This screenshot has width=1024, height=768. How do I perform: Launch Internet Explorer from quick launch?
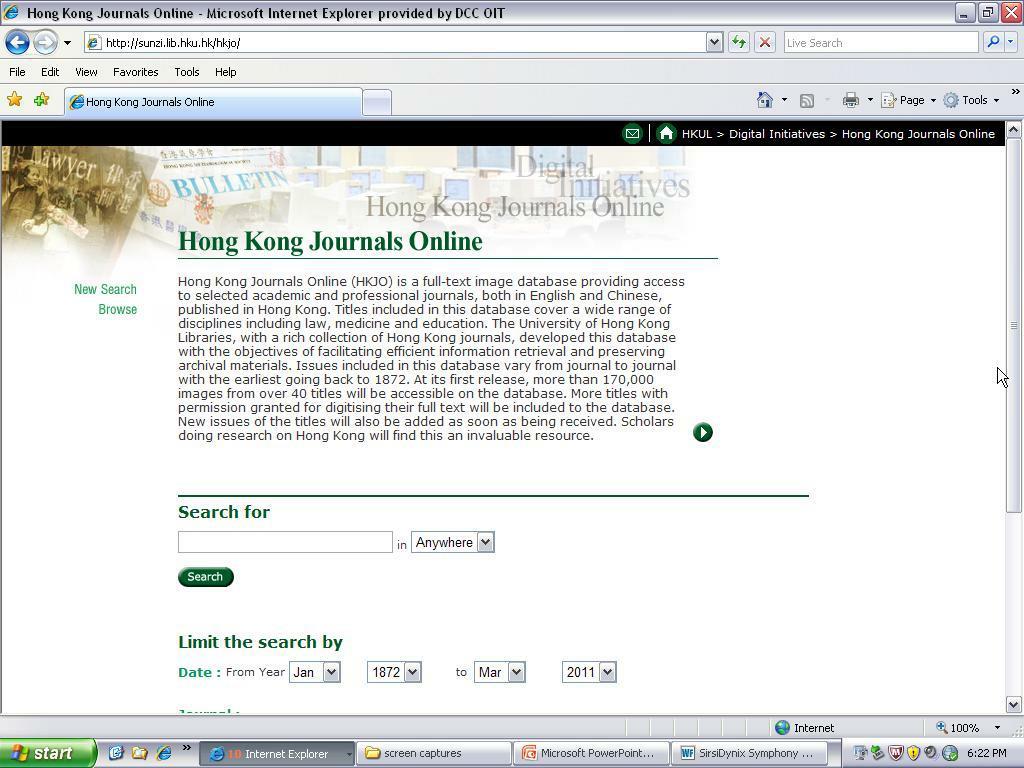tap(163, 753)
